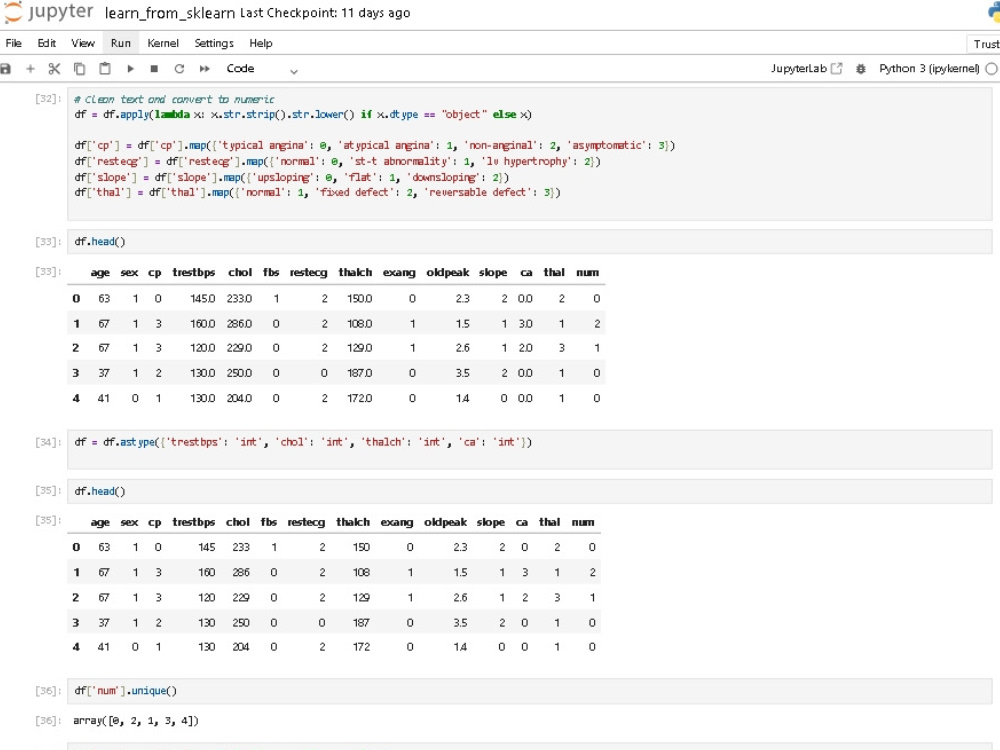Viewport: 1000px width, 750px height.
Task: Click the Jupyter logo
Action: 48,12
